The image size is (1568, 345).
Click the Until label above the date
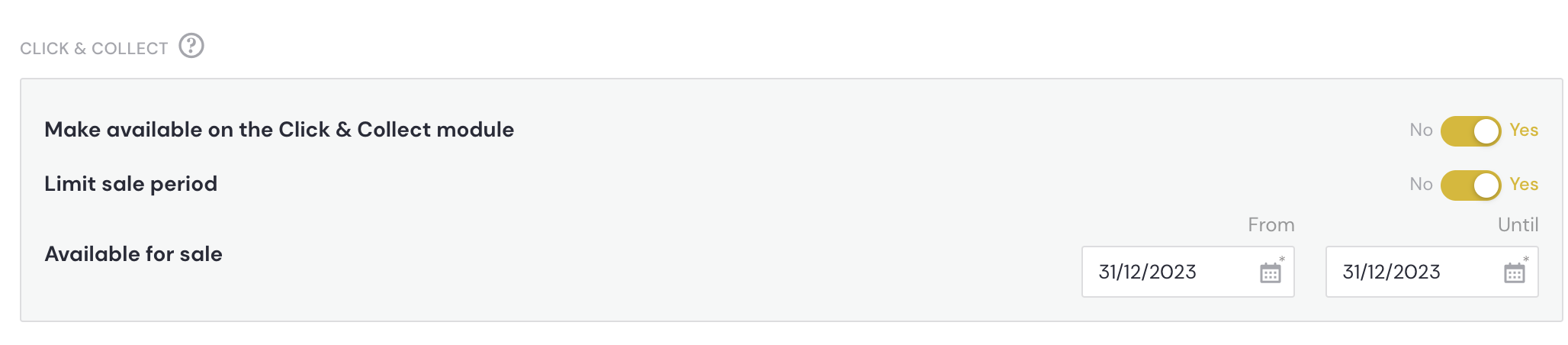1518,225
